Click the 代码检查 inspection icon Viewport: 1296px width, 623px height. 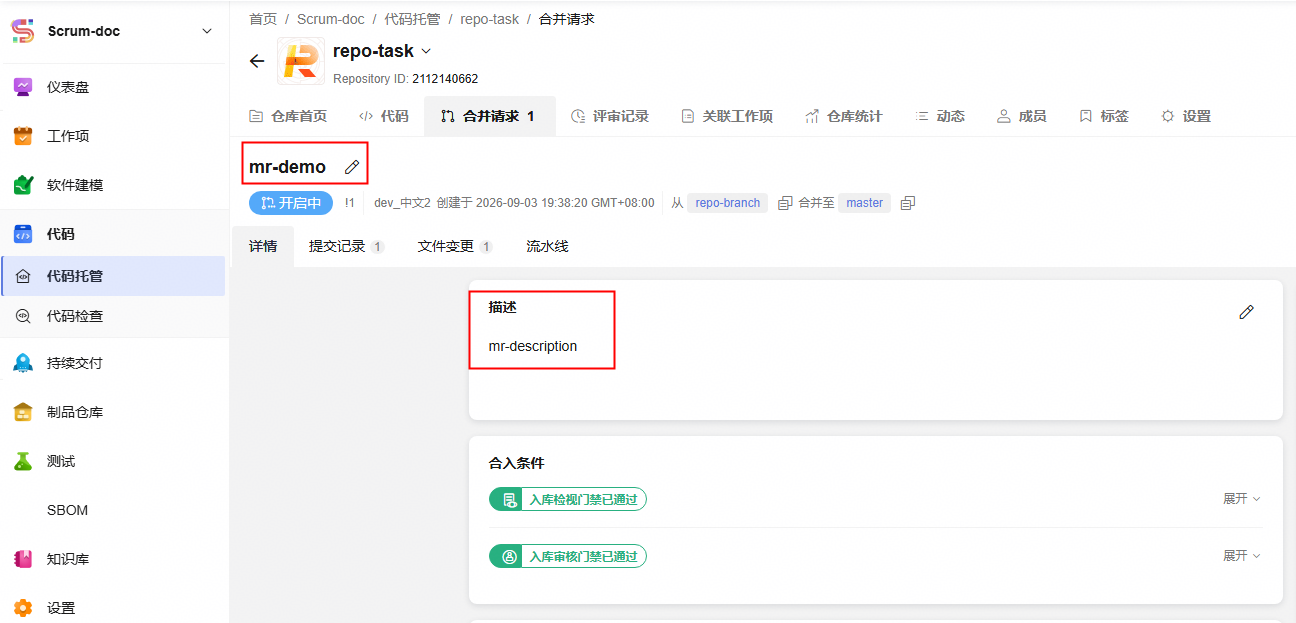tap(23, 316)
